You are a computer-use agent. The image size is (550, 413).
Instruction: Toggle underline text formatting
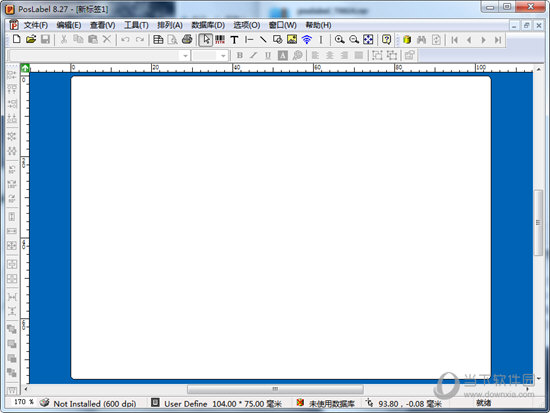[268, 55]
